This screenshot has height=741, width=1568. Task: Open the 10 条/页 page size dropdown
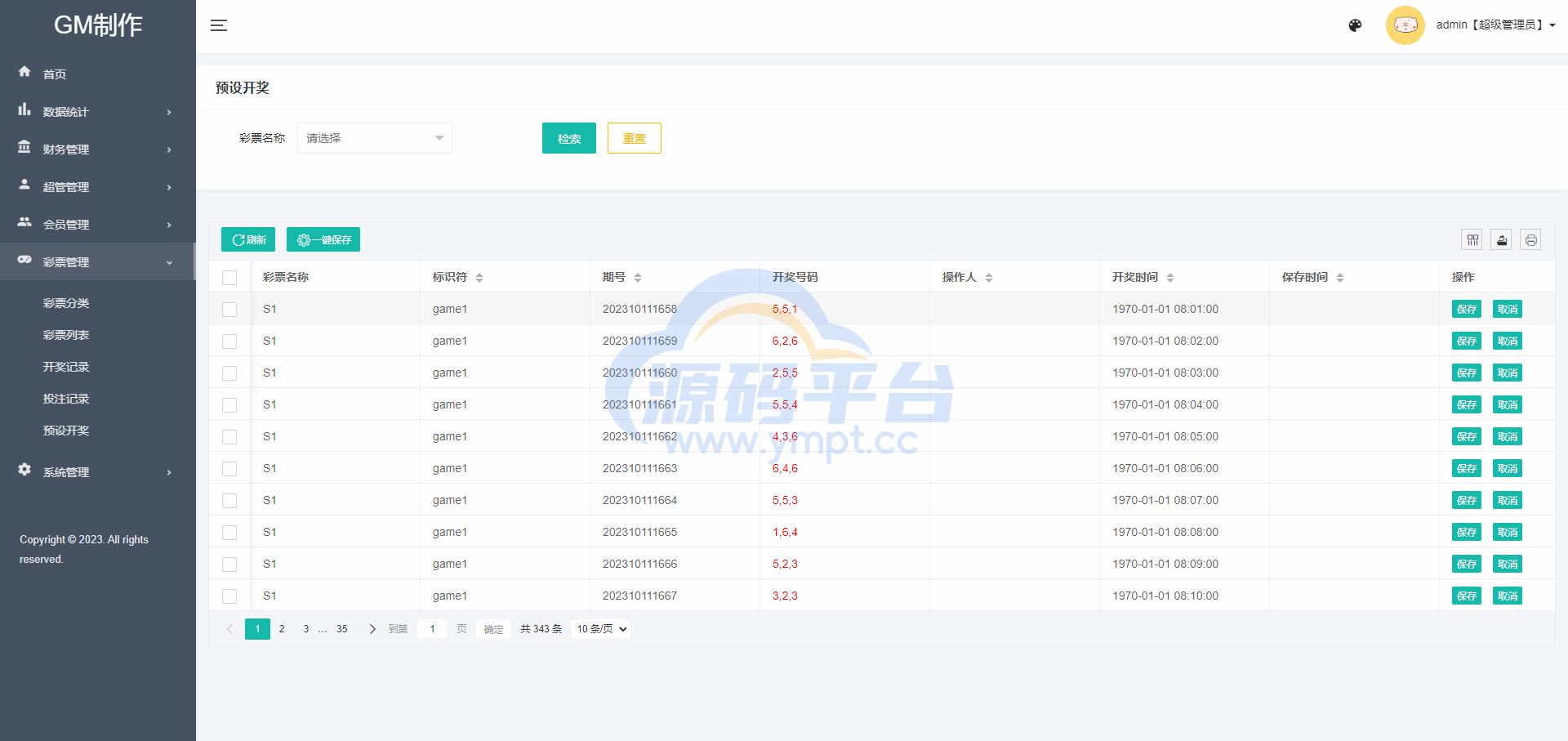(x=601, y=629)
